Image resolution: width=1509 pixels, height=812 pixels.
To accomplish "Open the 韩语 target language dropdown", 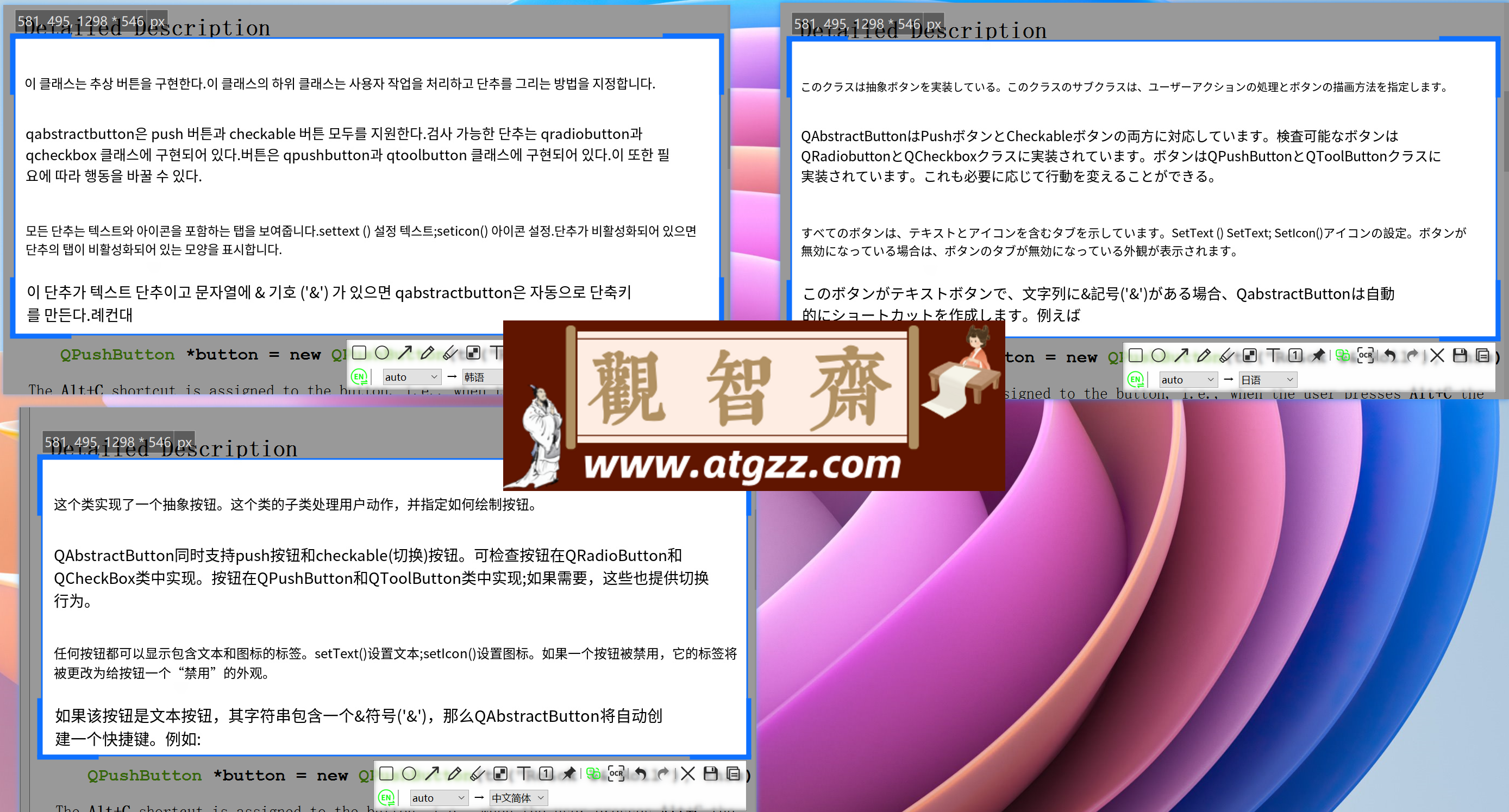I will [483, 377].
